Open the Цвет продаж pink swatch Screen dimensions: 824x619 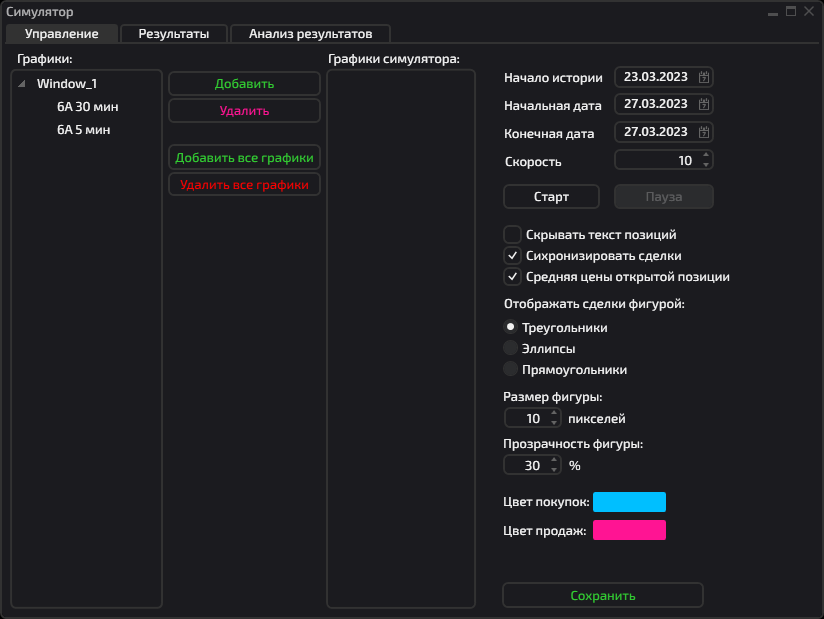(x=629, y=530)
